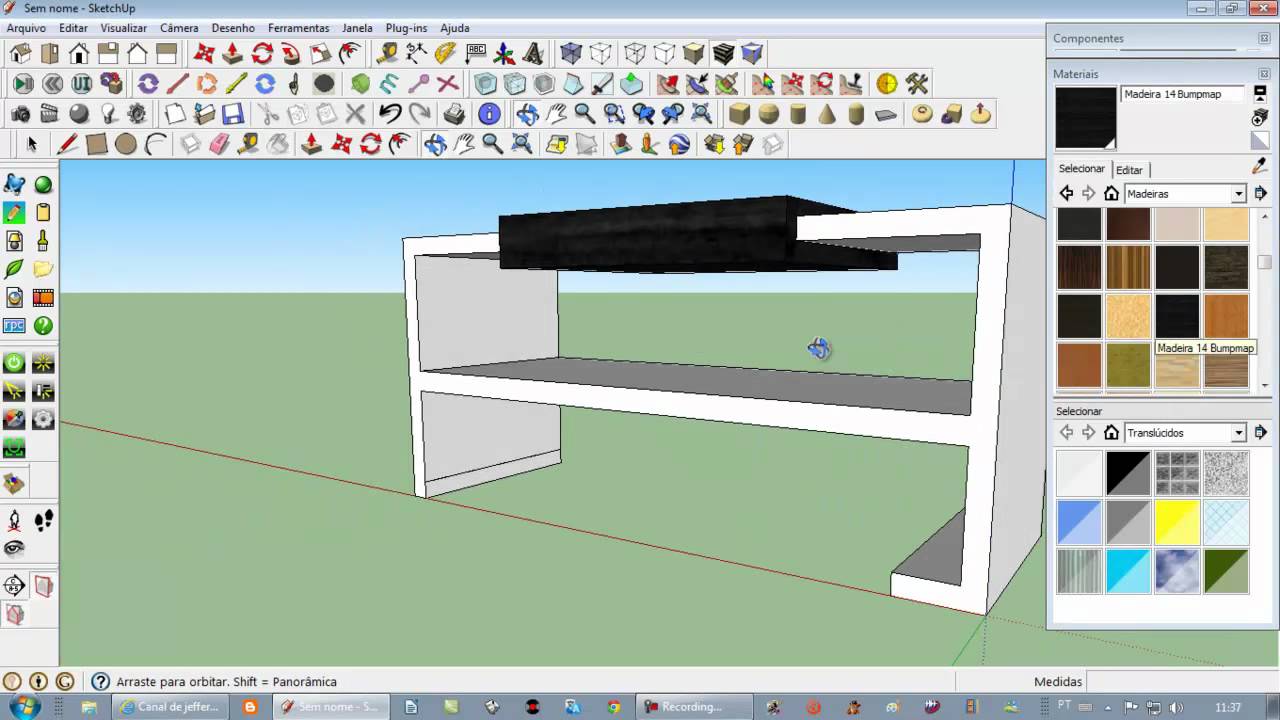Click Get Models icon

click(x=714, y=144)
